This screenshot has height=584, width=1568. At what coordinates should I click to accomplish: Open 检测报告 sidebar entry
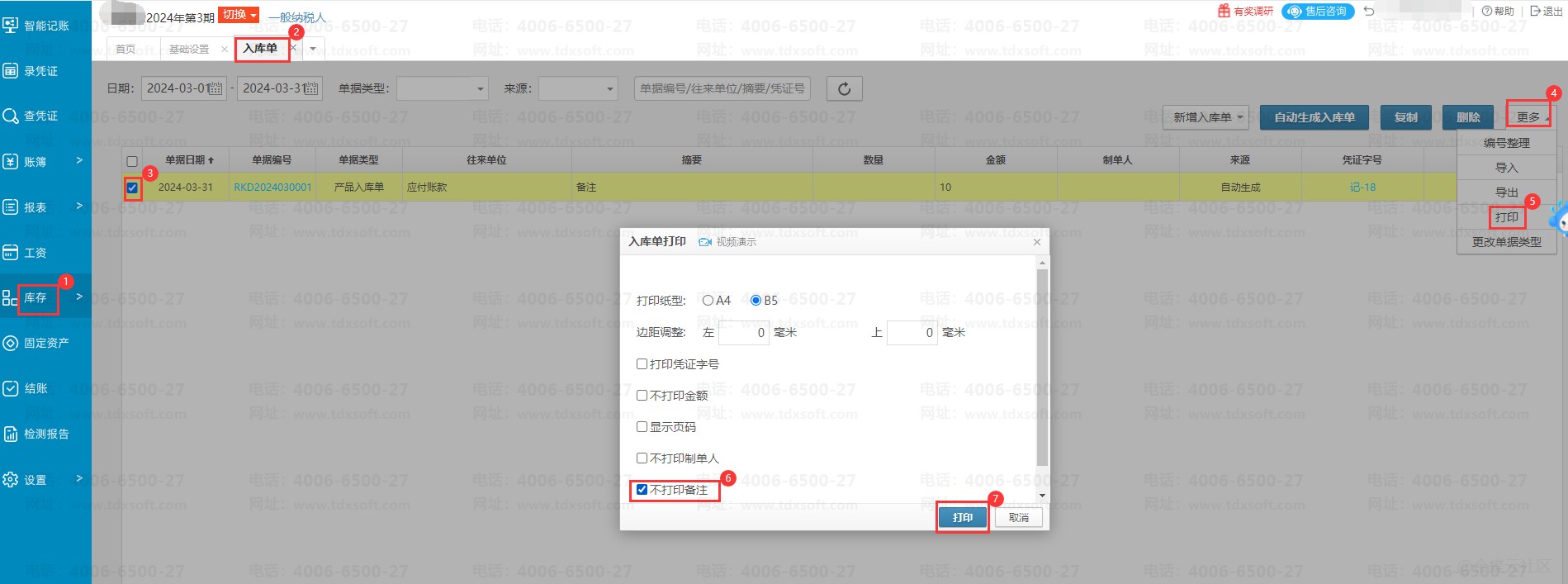pos(36,434)
